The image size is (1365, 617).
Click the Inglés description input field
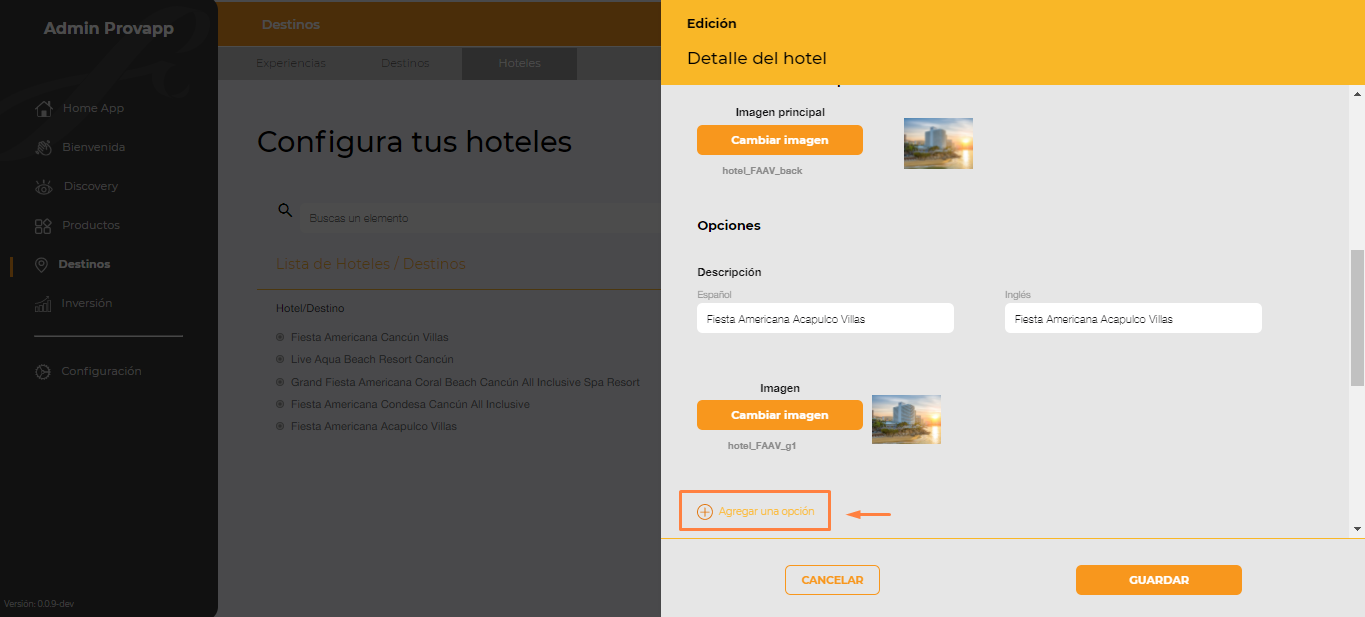(1133, 319)
